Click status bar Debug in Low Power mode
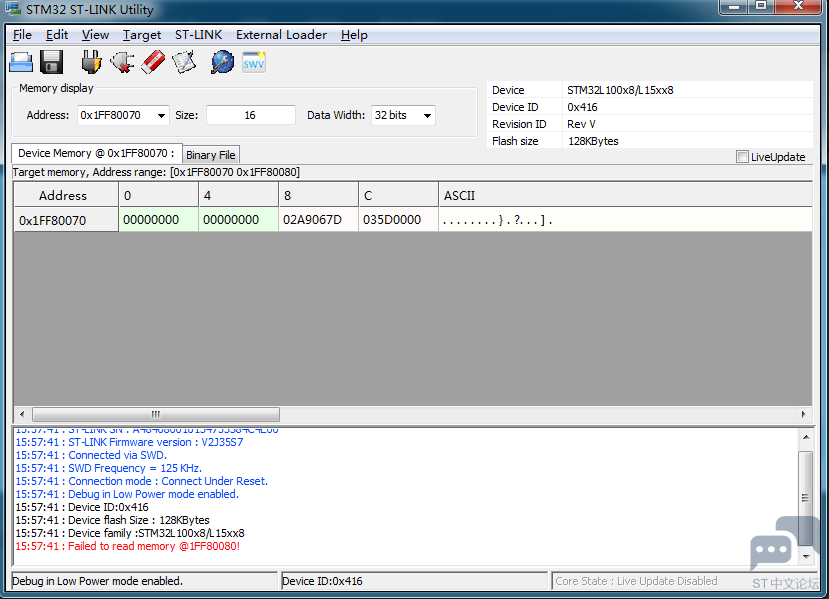Image resolution: width=829 pixels, height=599 pixels. tap(97, 581)
